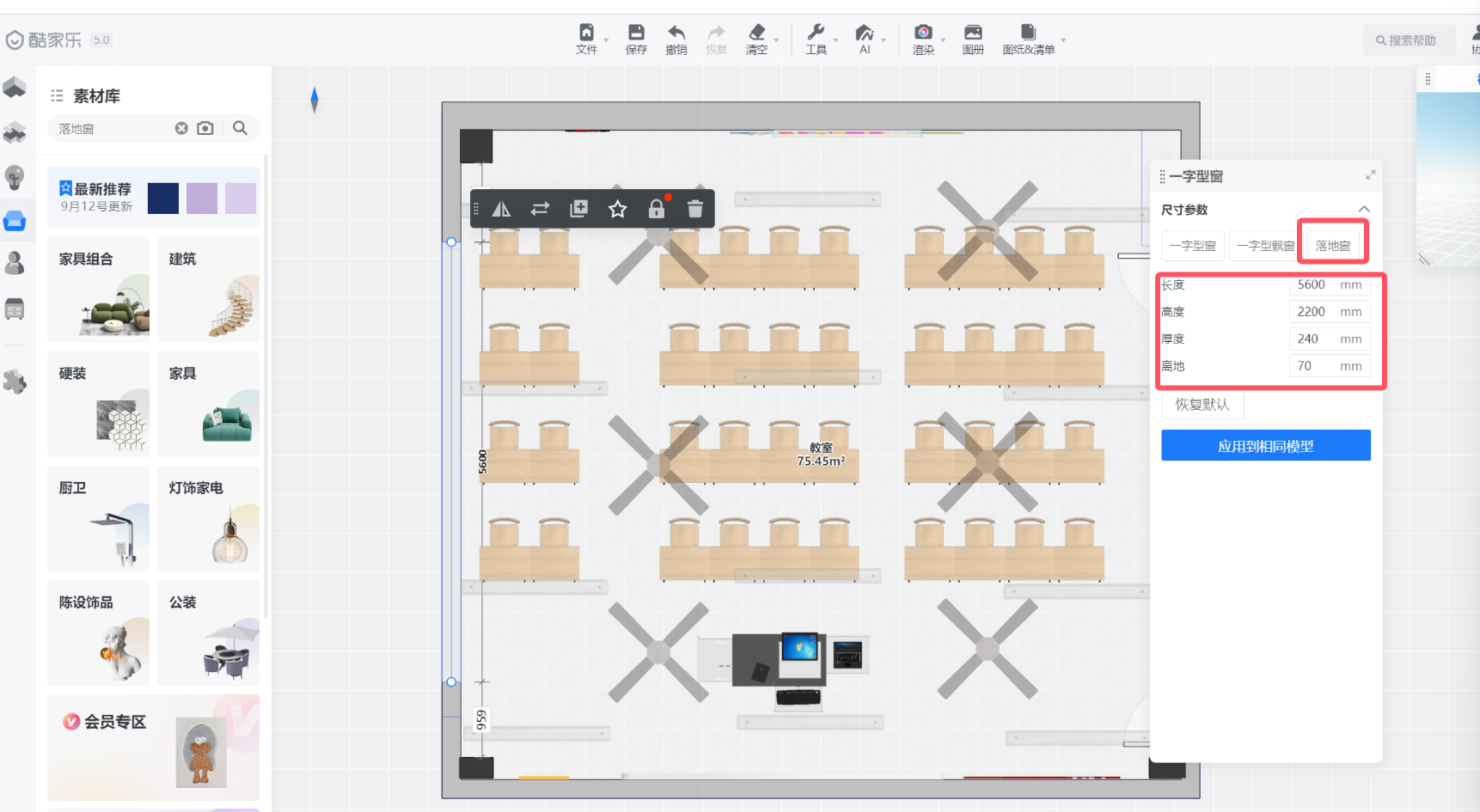Click the 恢复默认 button

coord(1202,405)
